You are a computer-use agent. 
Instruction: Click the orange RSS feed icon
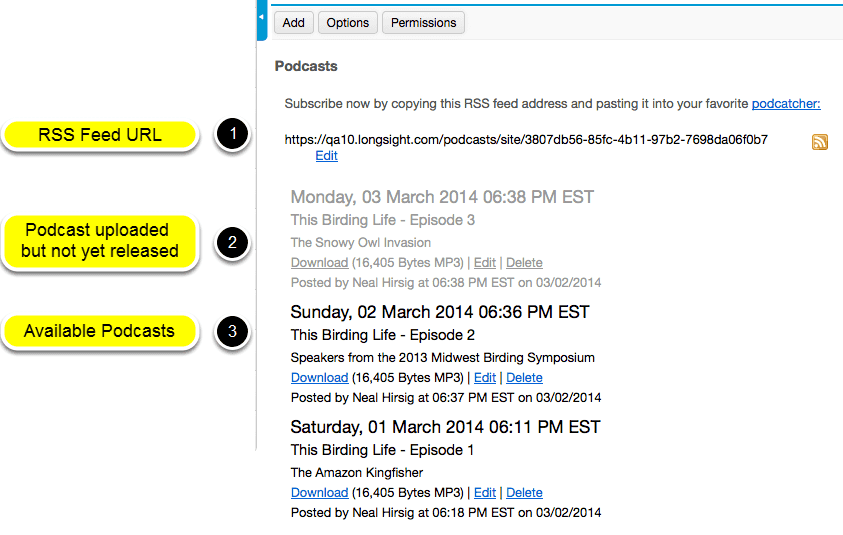[819, 142]
